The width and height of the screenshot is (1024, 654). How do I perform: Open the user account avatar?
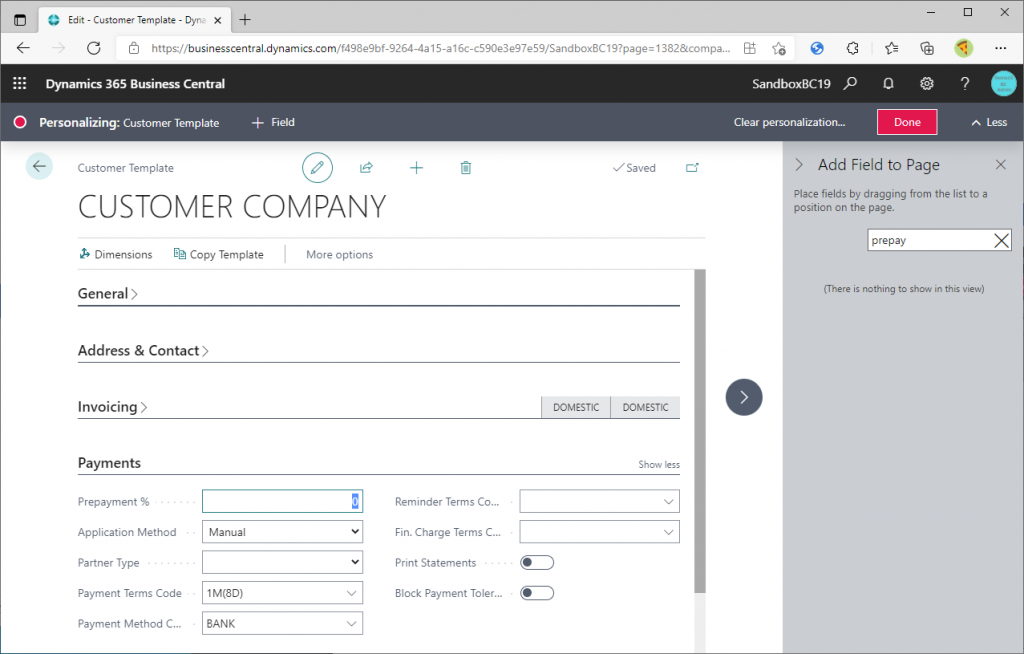[1003, 84]
